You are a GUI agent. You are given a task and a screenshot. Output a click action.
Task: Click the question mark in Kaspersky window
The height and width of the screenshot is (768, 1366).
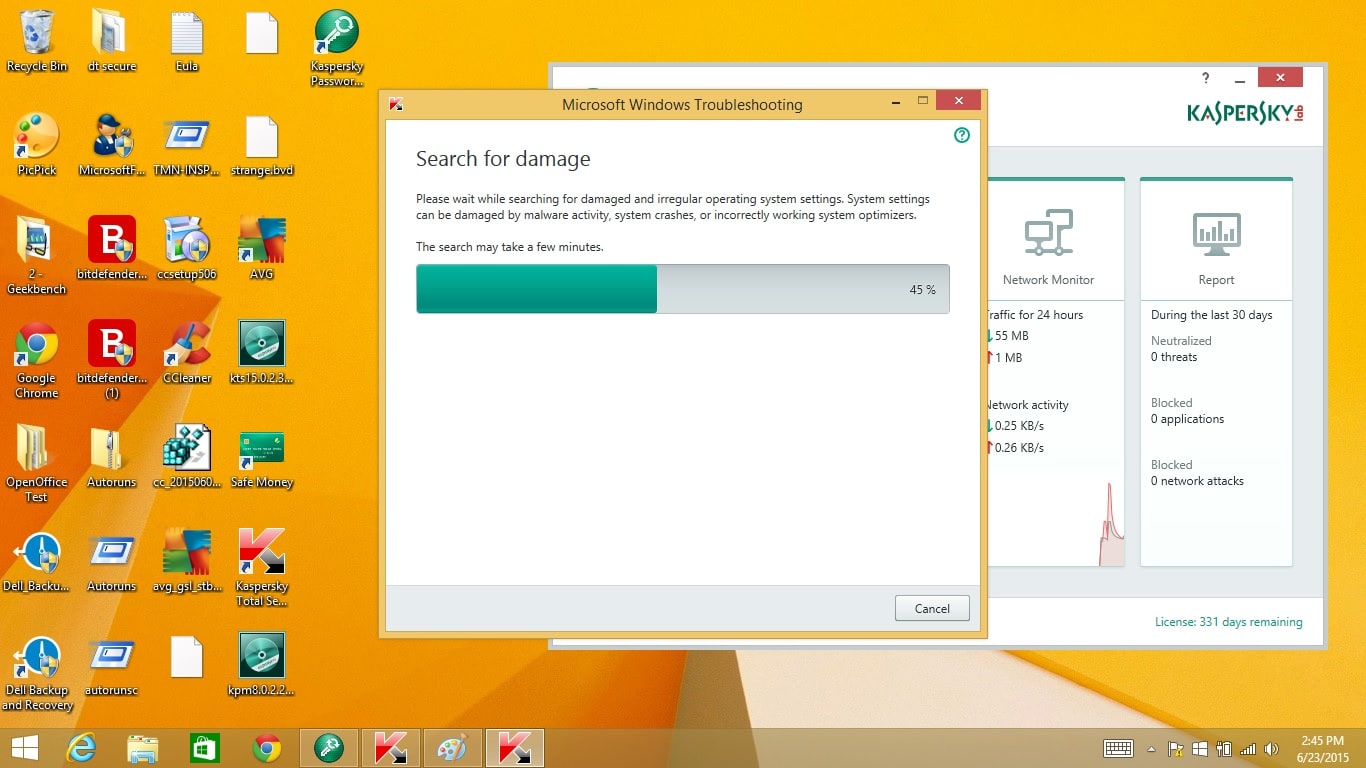coord(1206,78)
